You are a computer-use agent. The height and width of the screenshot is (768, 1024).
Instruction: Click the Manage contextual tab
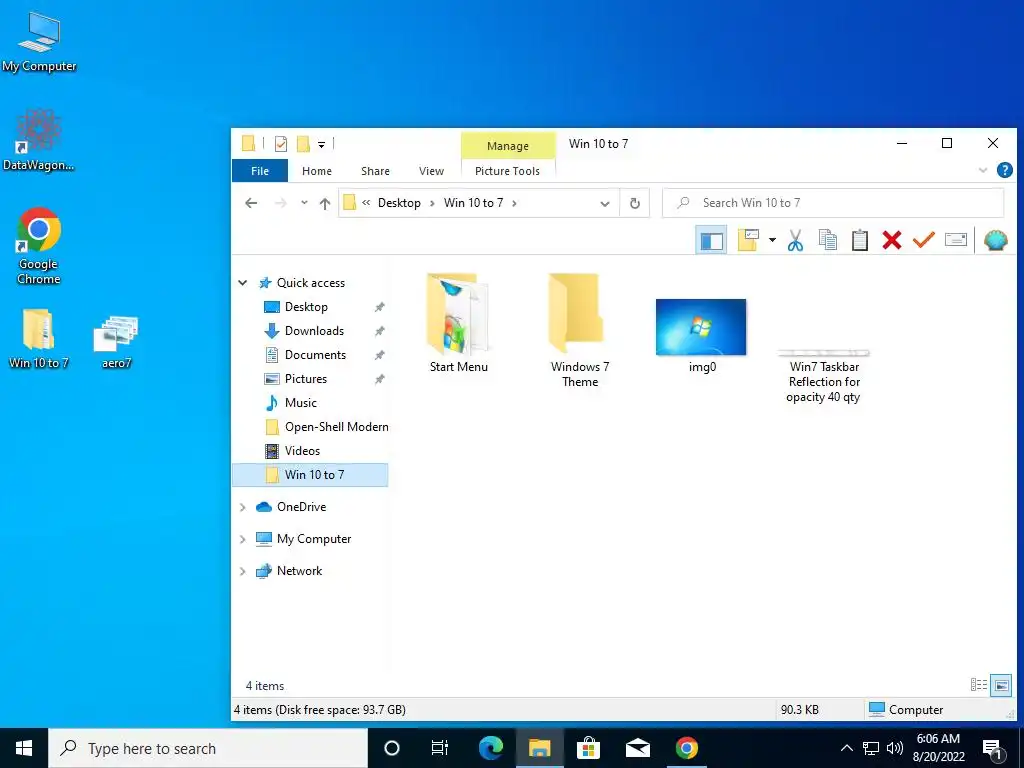(507, 146)
